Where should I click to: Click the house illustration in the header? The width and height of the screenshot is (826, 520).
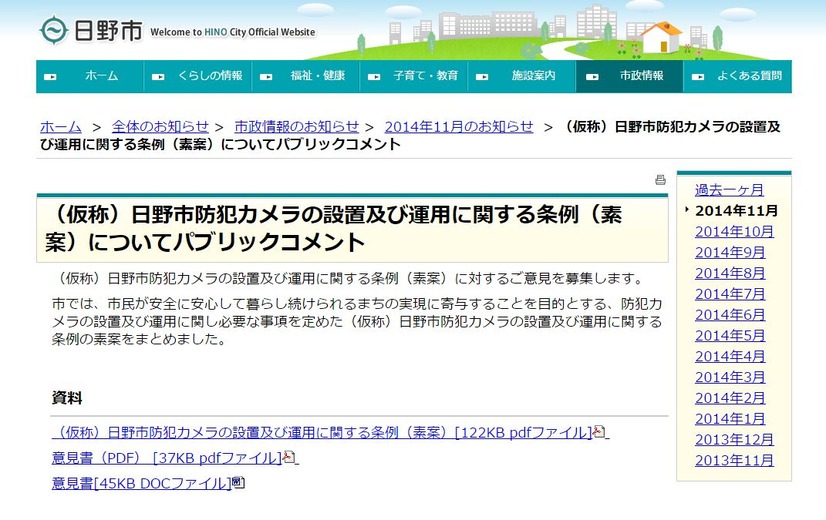coord(661,37)
